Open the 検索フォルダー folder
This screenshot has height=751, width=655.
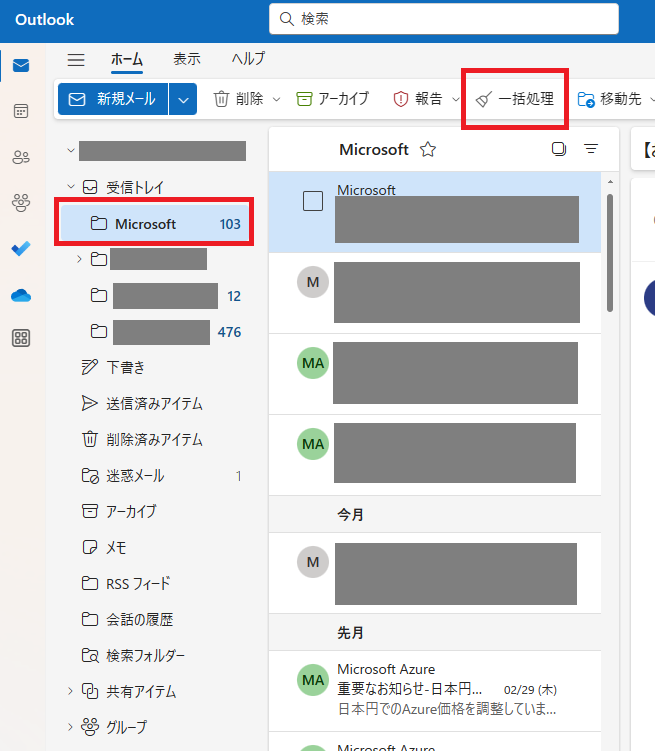133,655
